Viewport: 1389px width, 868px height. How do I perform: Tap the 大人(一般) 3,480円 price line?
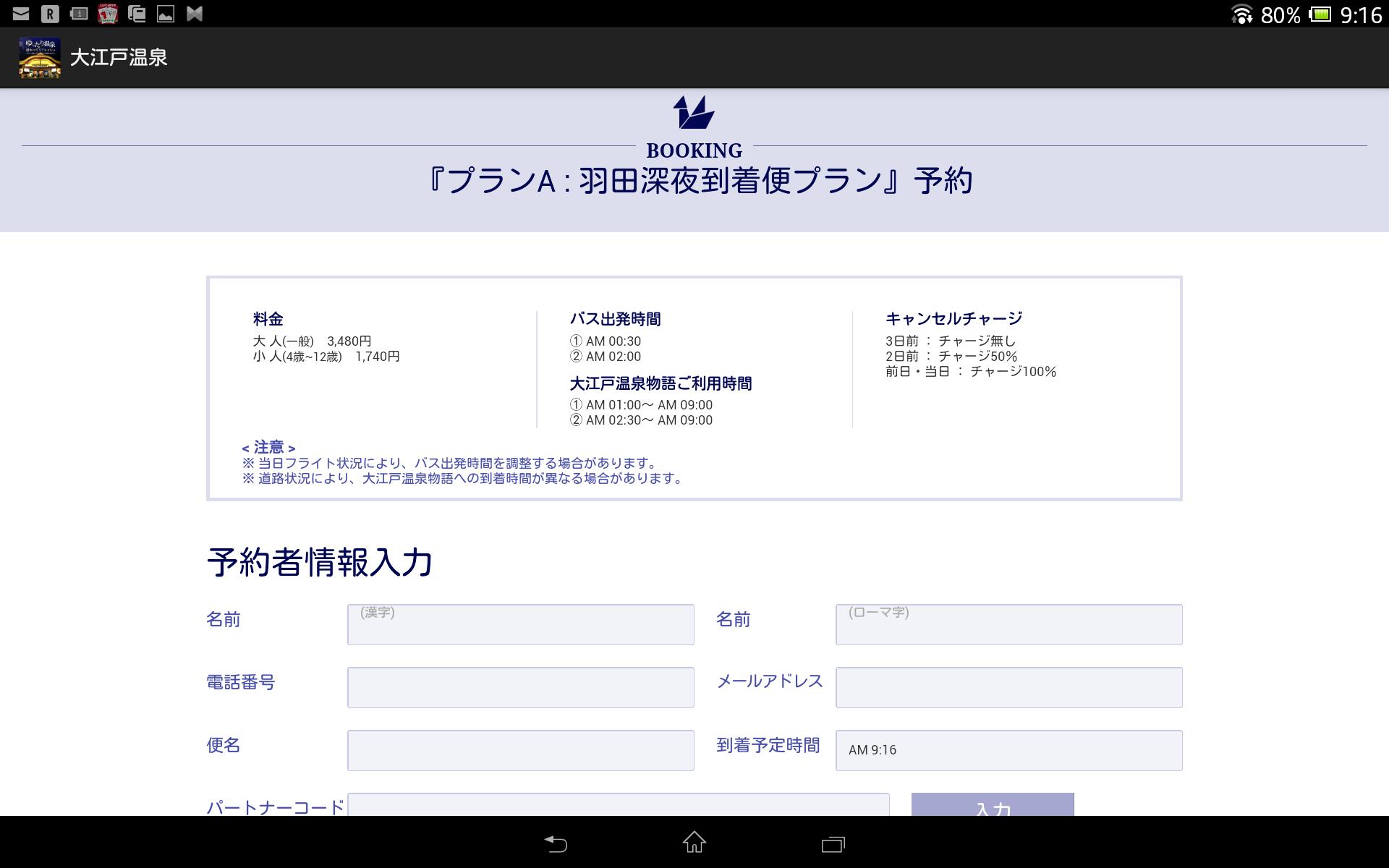click(312, 341)
